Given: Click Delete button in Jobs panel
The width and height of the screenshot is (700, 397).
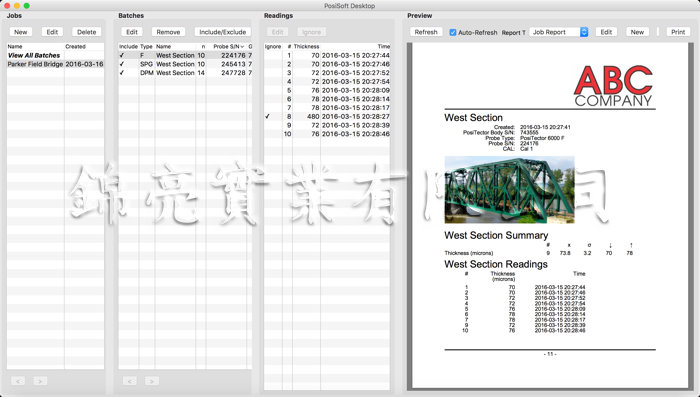Looking at the screenshot, I should (x=87, y=32).
